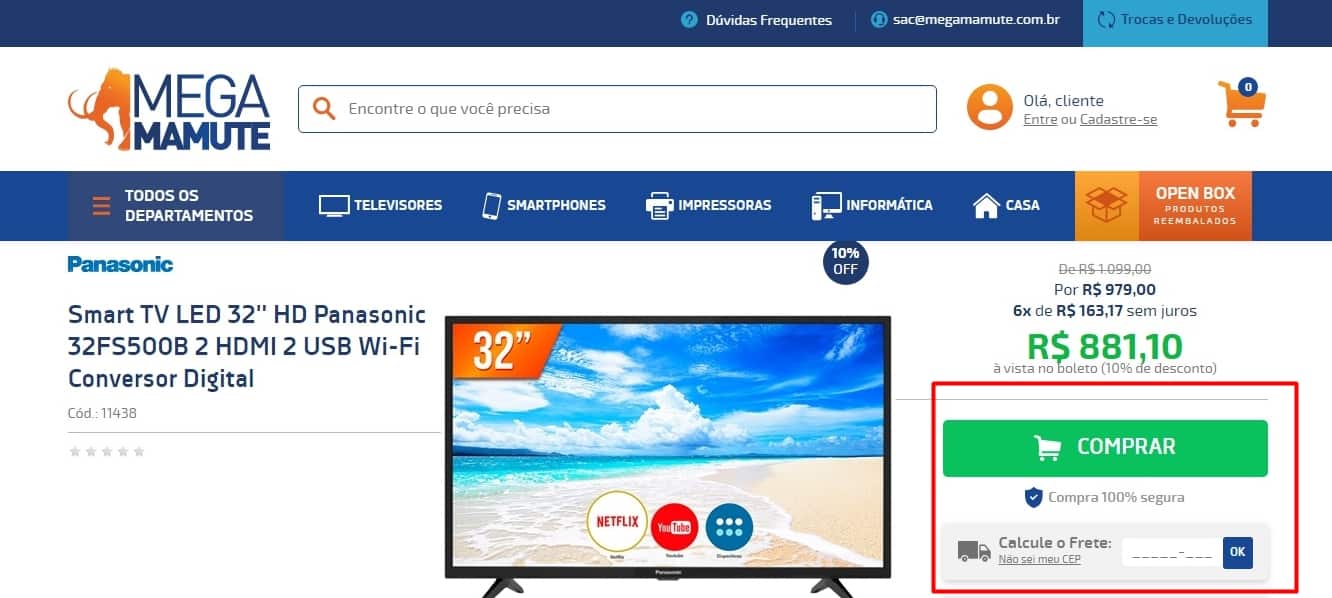This screenshot has width=1332, height=598.
Task: Click the Mega Mamute logo
Action: point(169,109)
